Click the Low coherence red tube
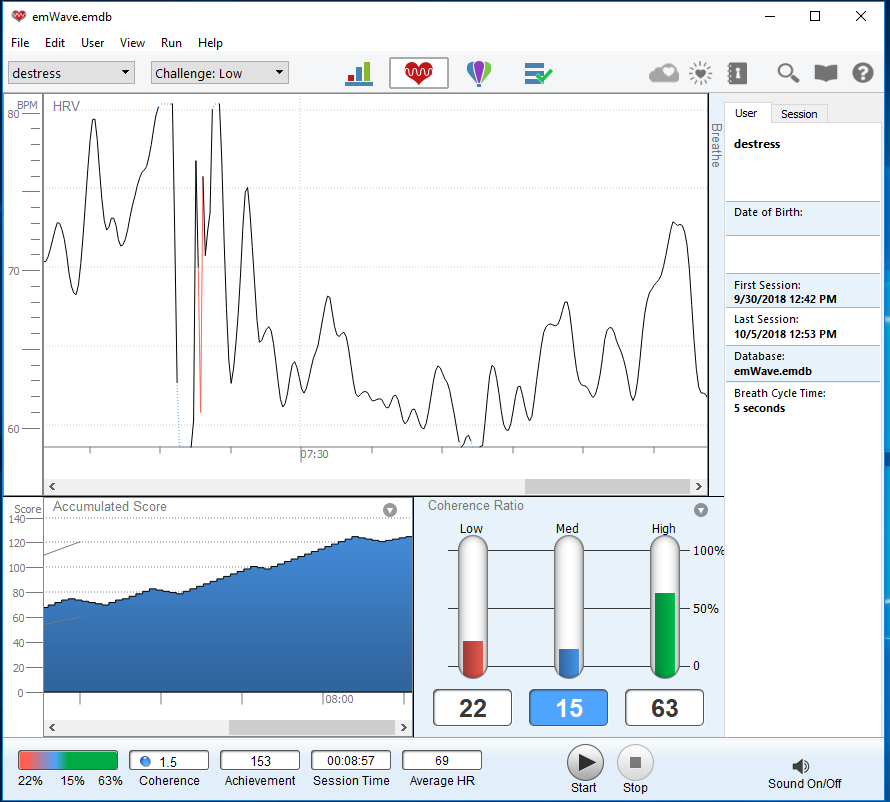 (x=473, y=607)
